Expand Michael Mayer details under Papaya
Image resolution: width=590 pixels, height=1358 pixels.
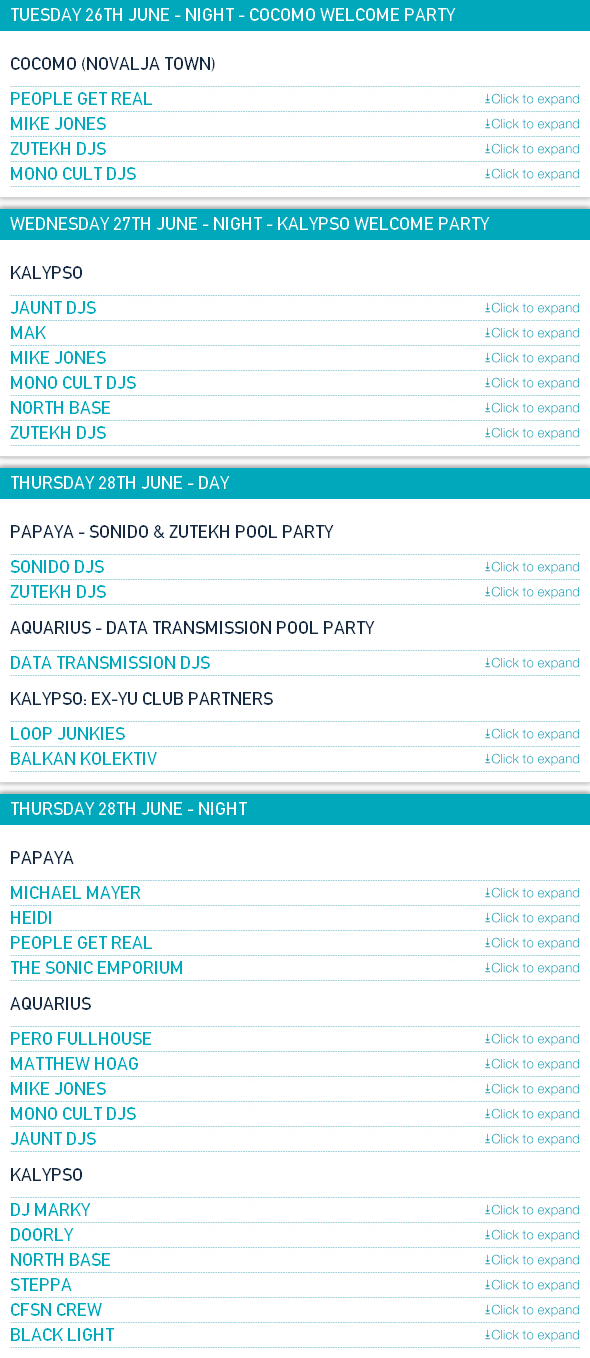click(532, 893)
